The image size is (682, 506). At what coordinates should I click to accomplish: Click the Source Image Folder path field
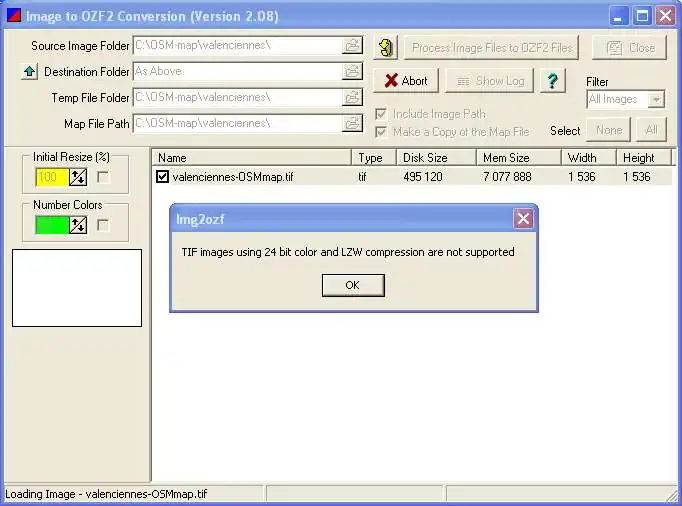point(236,46)
